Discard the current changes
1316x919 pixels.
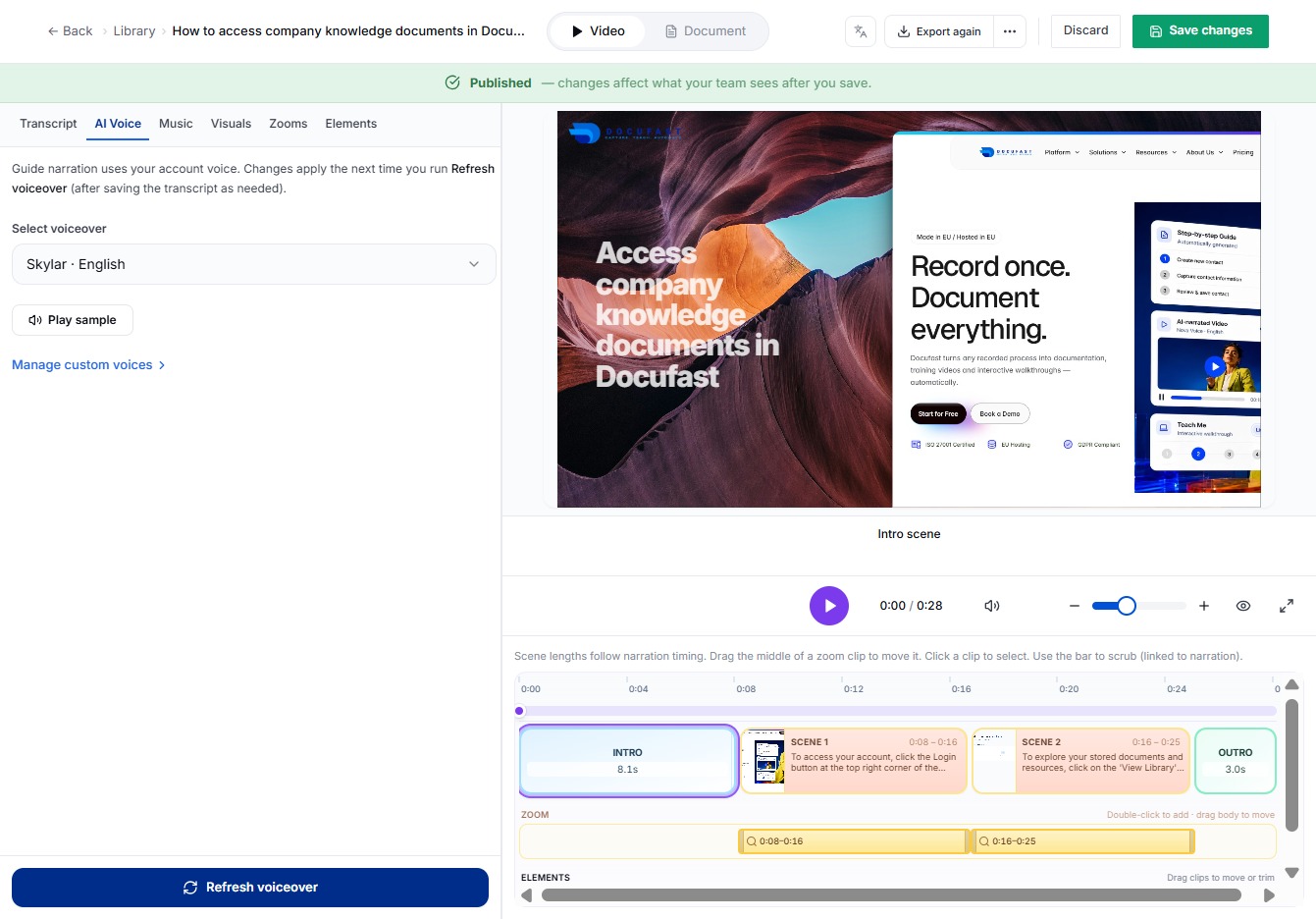point(1086,30)
